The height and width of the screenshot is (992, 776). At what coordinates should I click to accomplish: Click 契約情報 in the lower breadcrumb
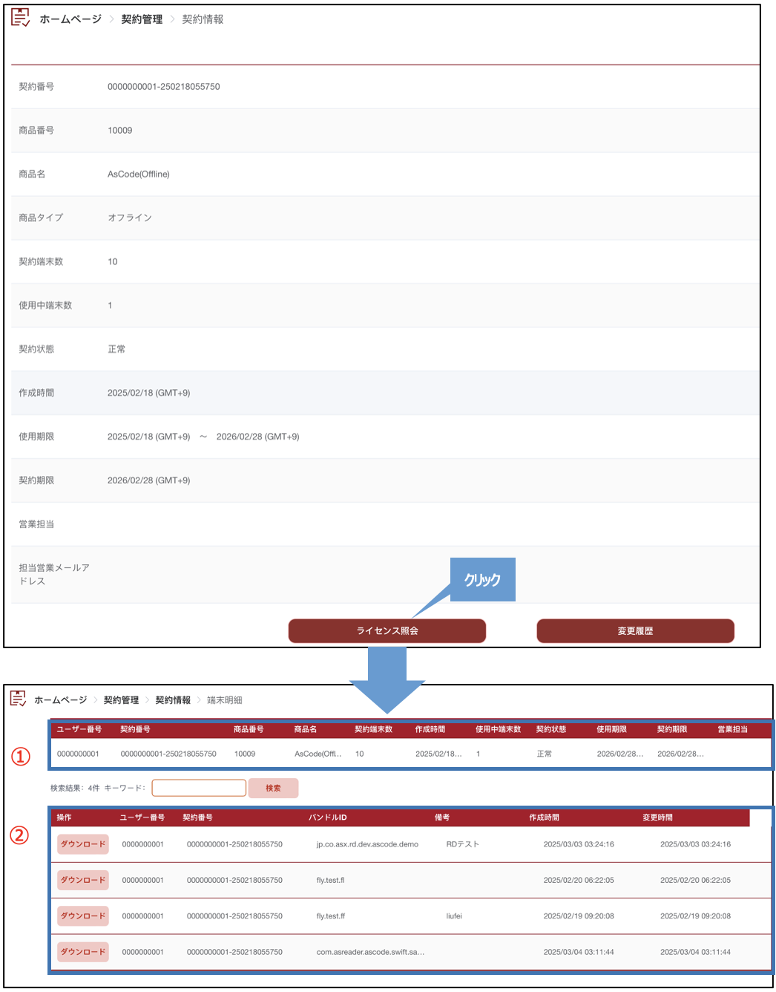(174, 700)
